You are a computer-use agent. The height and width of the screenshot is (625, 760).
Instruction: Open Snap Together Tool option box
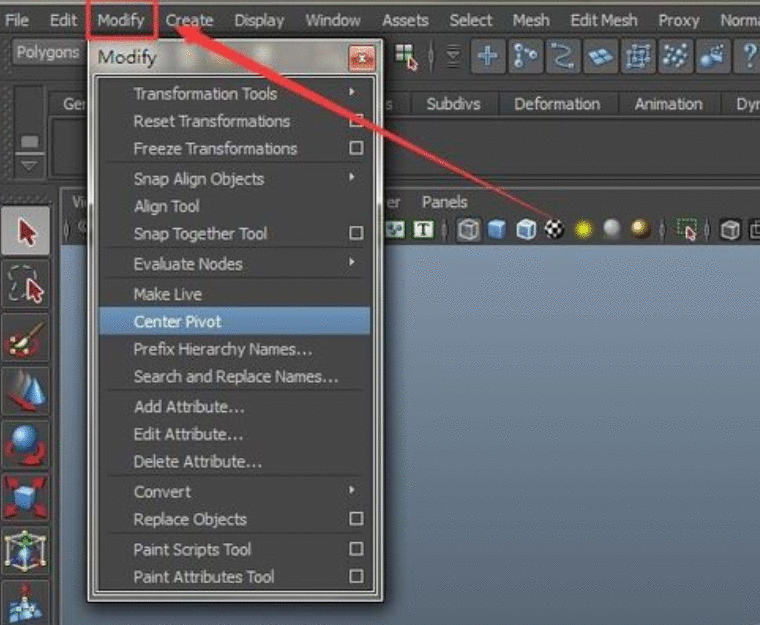[356, 233]
